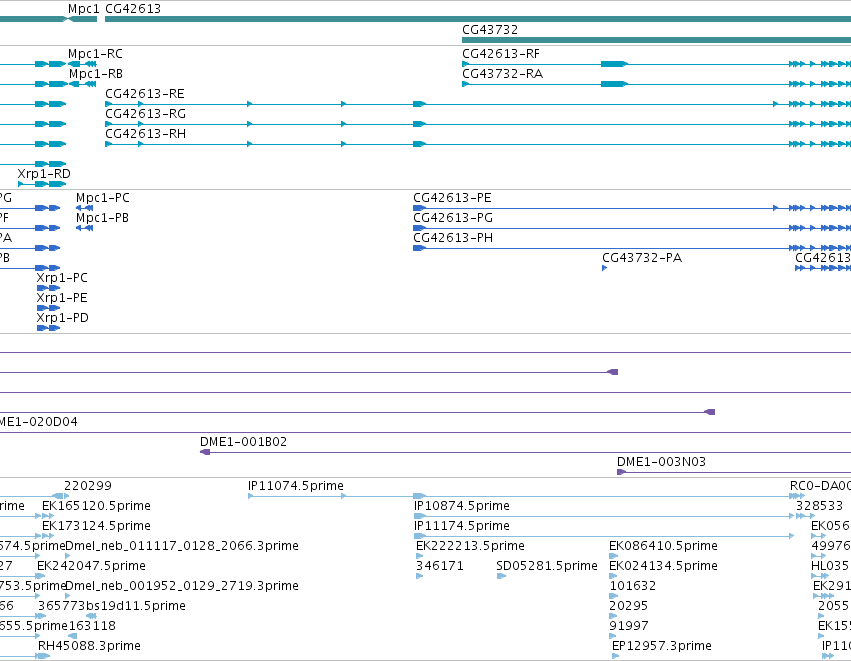Click protein Mpc1-PB label
Image resolution: width=851 pixels, height=661 pixels.
pyautogui.click(x=103, y=218)
